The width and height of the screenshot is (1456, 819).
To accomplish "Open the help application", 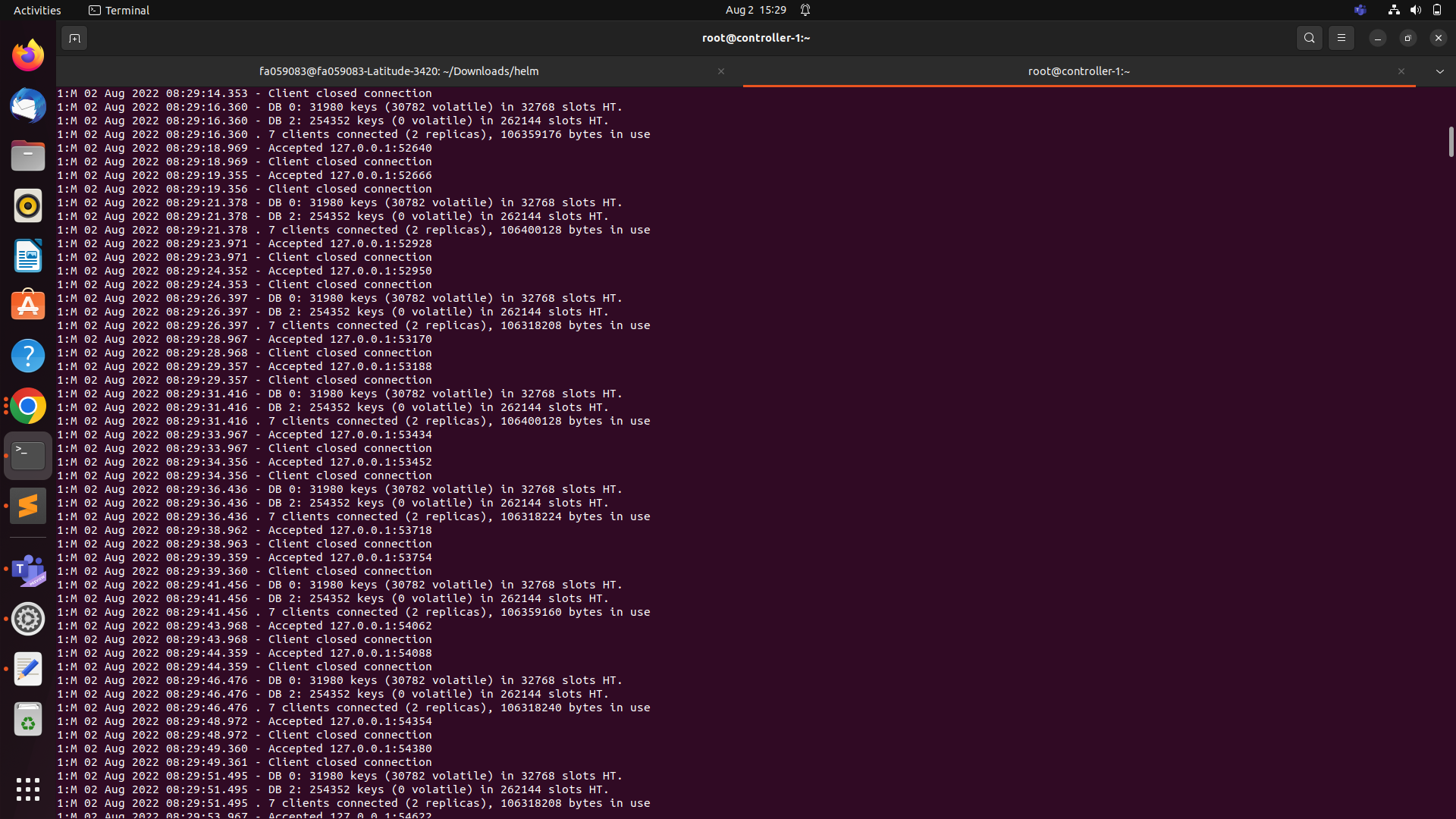I will pos(27,355).
